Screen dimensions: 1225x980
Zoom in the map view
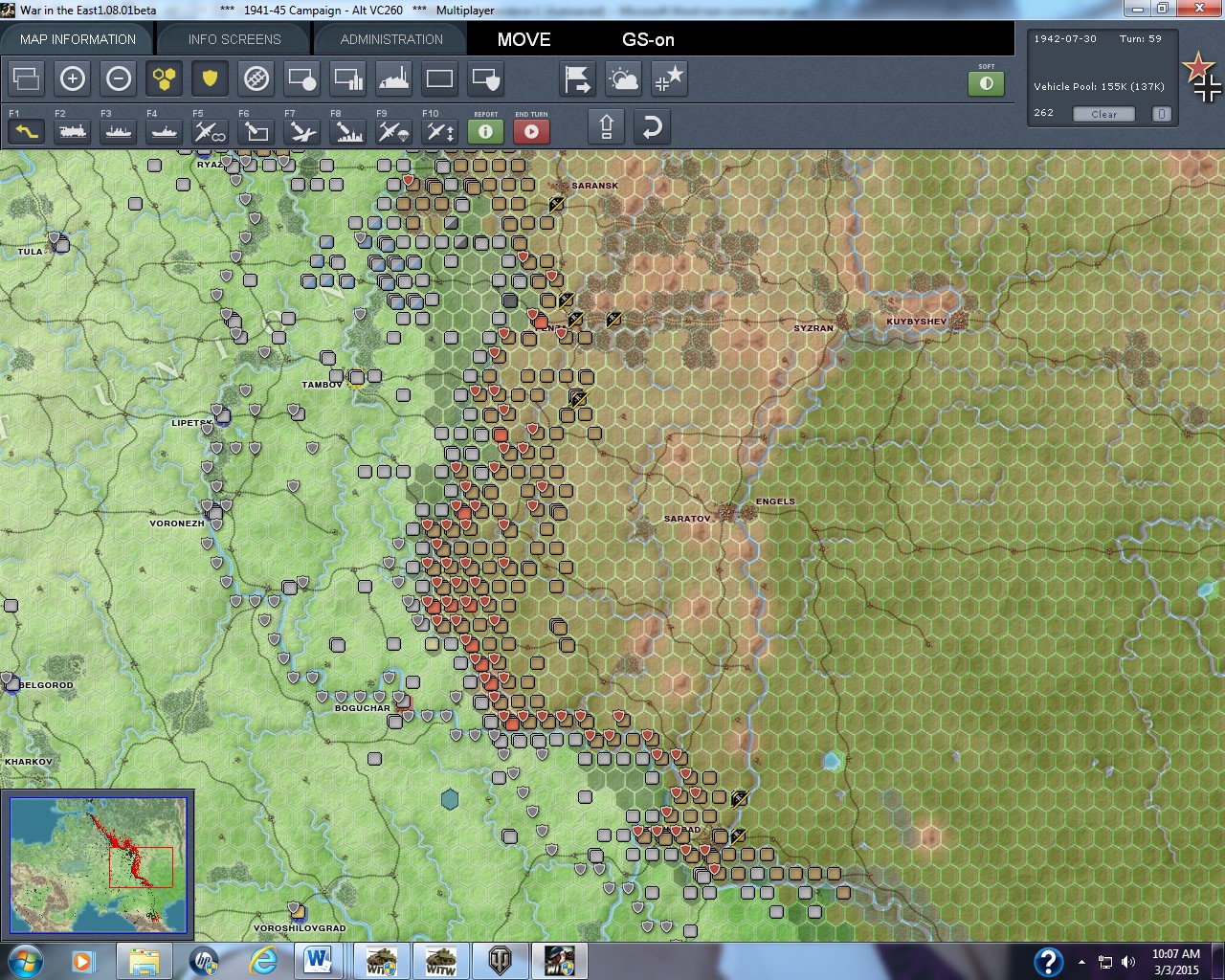(73, 78)
